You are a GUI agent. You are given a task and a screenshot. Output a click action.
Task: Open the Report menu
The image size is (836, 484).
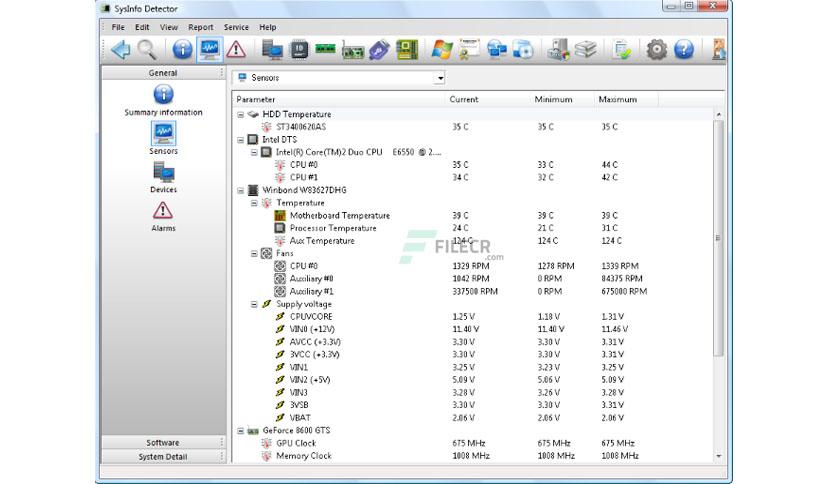pos(200,27)
